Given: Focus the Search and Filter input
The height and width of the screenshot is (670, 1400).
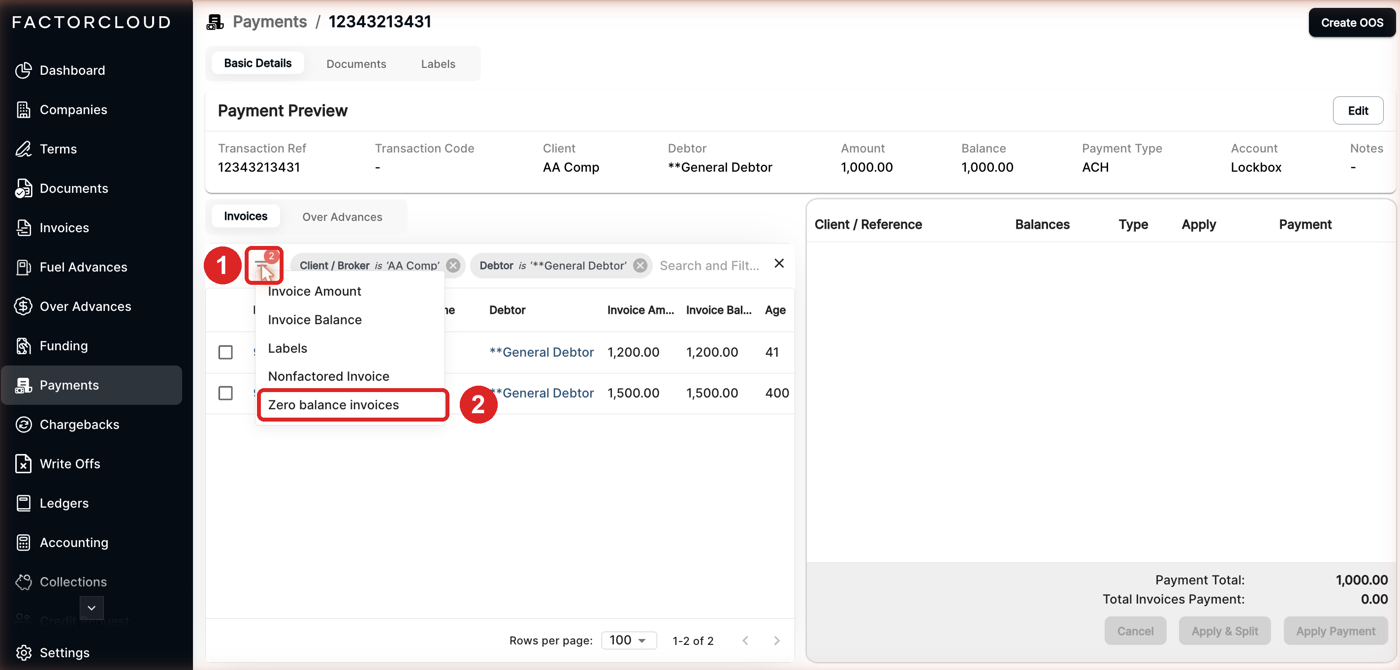Looking at the screenshot, I should [x=710, y=265].
